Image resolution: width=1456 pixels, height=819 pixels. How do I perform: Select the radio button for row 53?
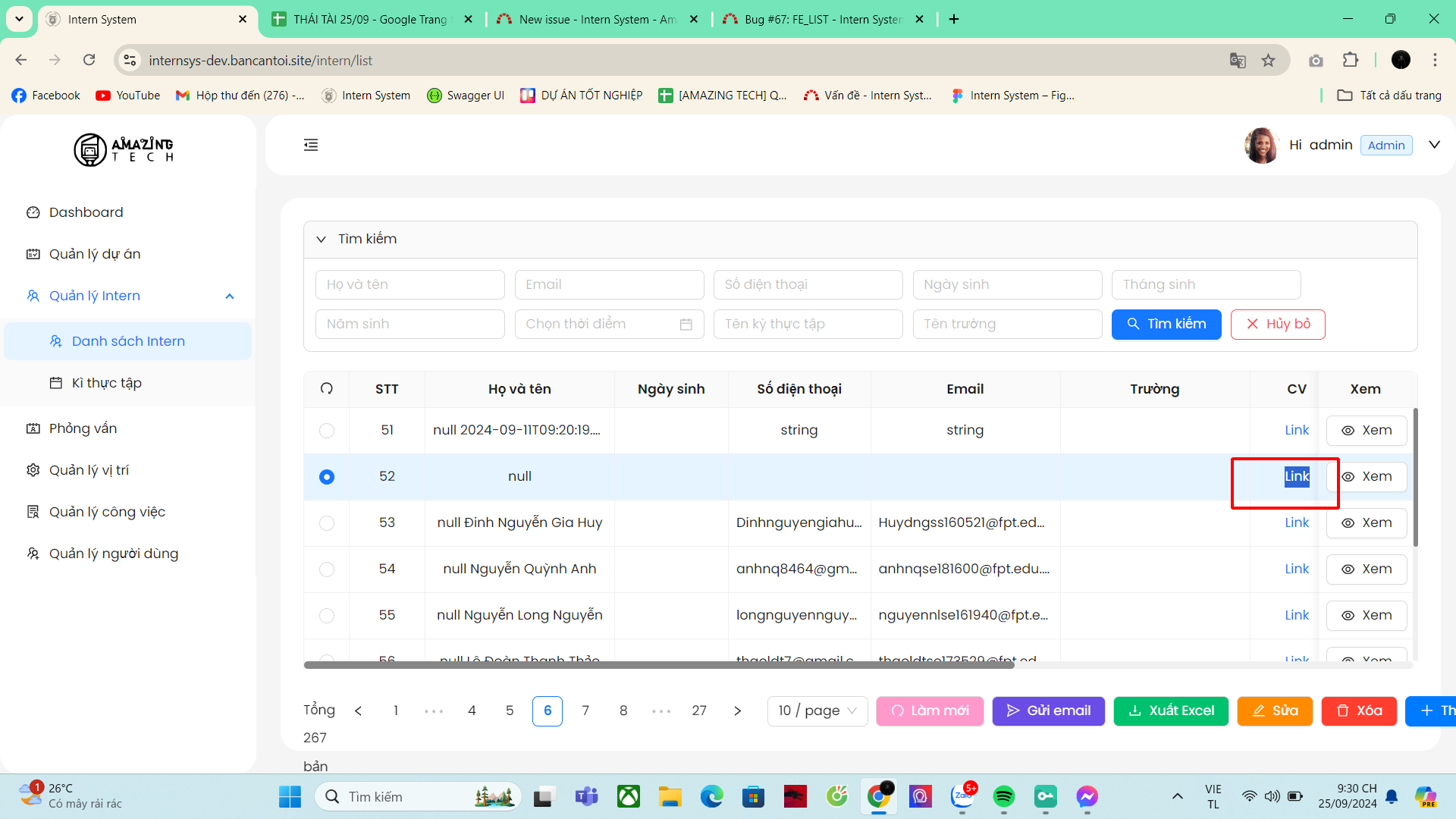coord(327,523)
